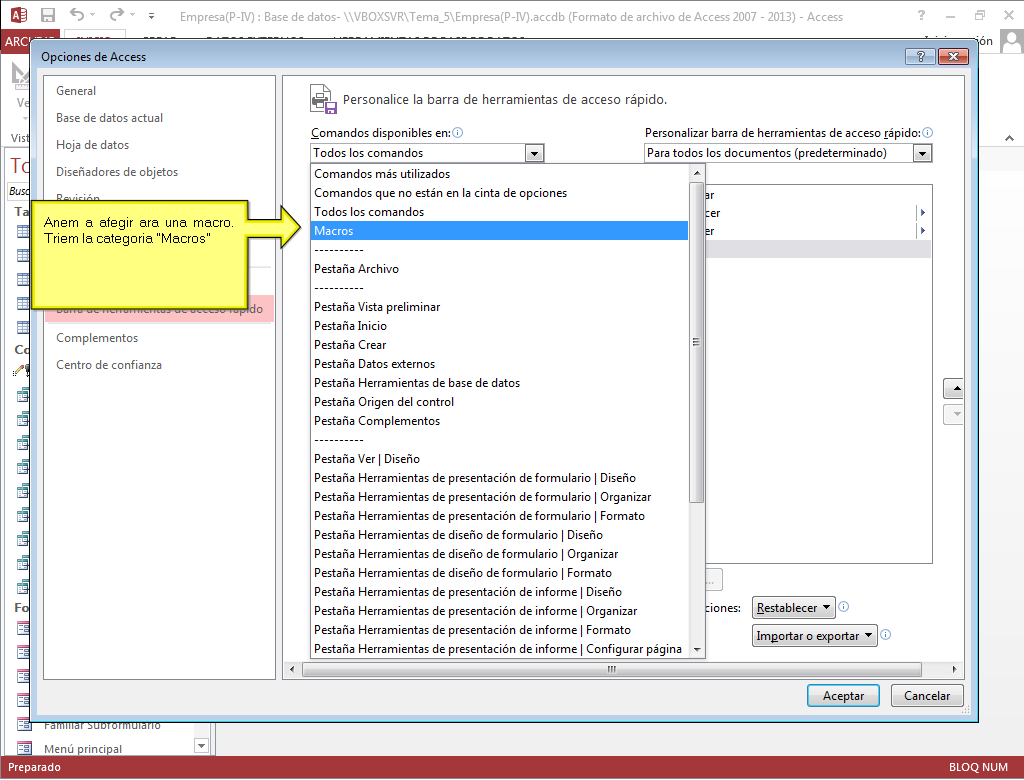Choose Pestaña Complementos in the list
This screenshot has width=1024, height=780.
point(500,421)
